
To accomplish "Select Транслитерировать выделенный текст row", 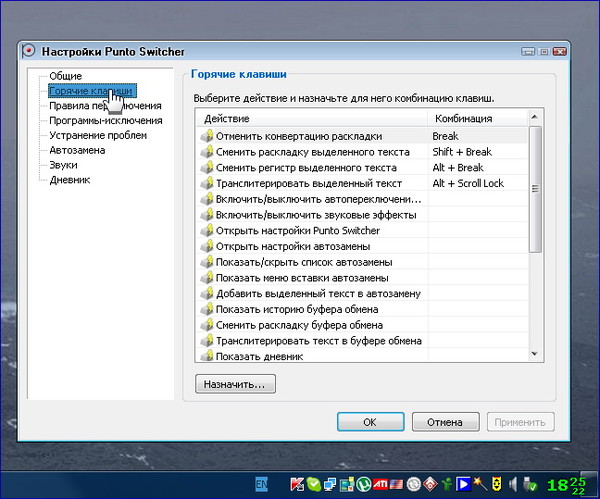I will pyautogui.click(x=362, y=183).
